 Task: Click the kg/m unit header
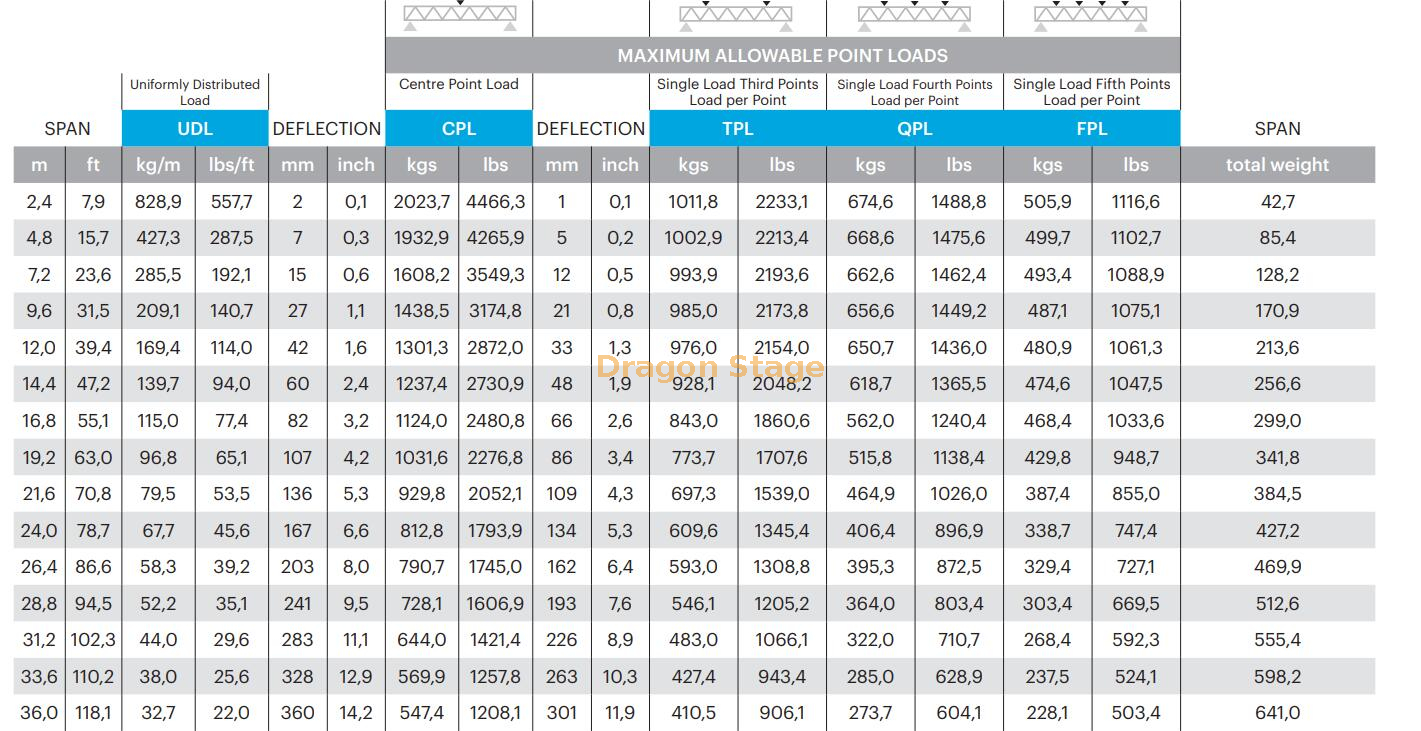(x=158, y=165)
